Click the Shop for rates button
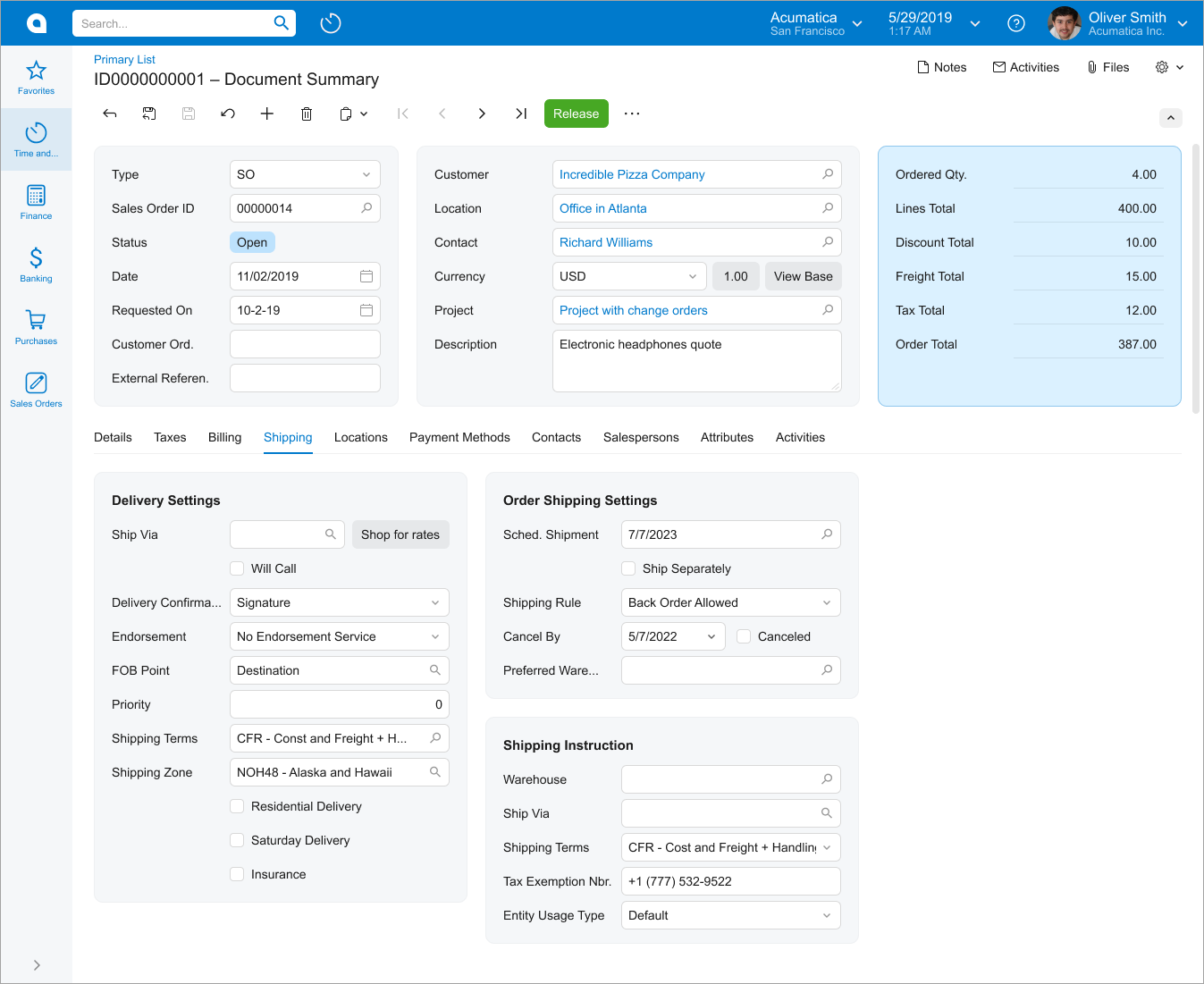 click(400, 534)
